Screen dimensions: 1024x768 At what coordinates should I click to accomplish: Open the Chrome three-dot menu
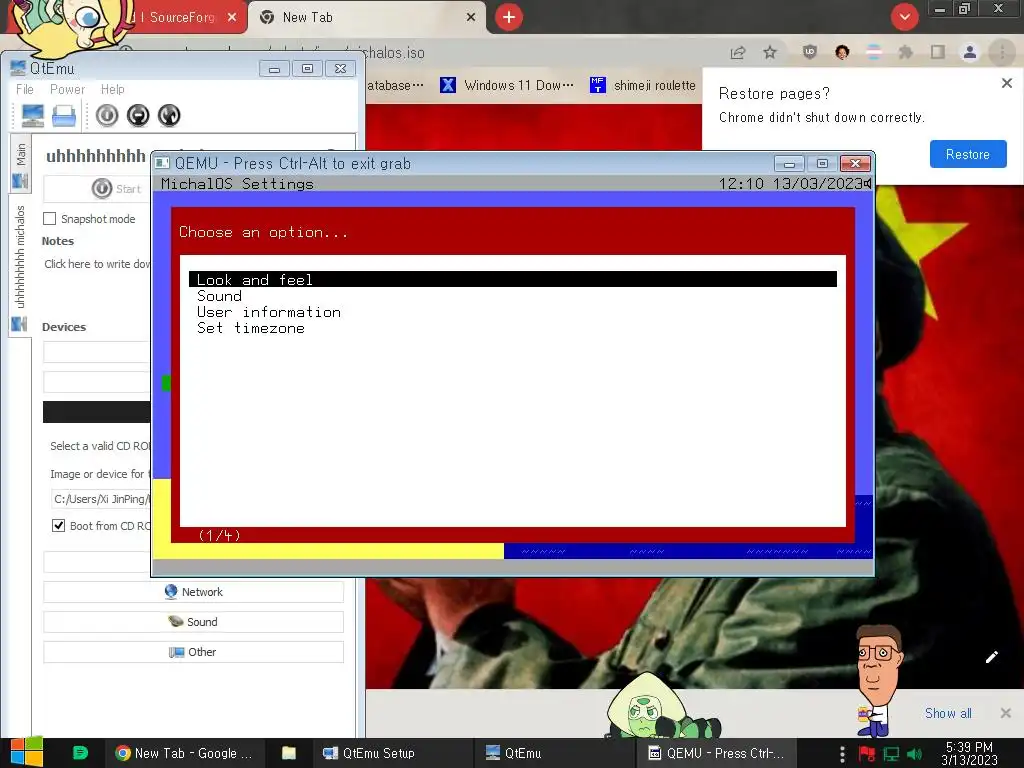(1002, 52)
